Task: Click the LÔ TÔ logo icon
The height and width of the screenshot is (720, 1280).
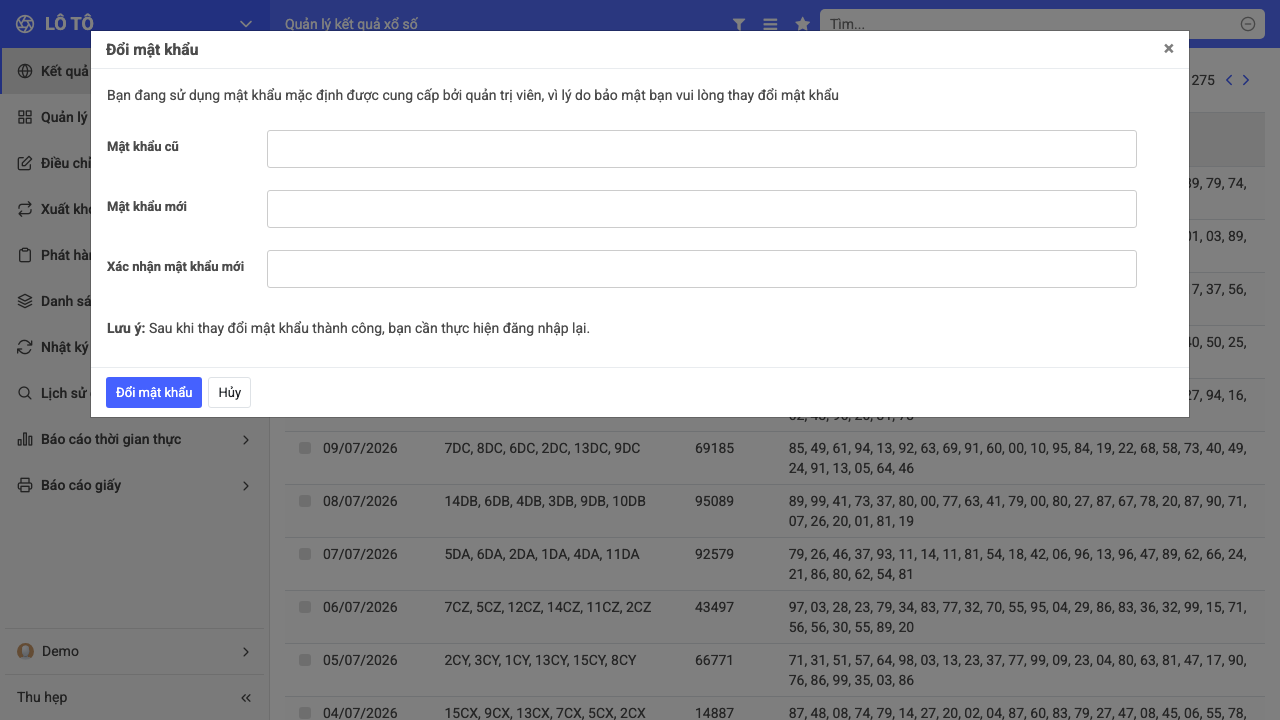Action: [25, 23]
